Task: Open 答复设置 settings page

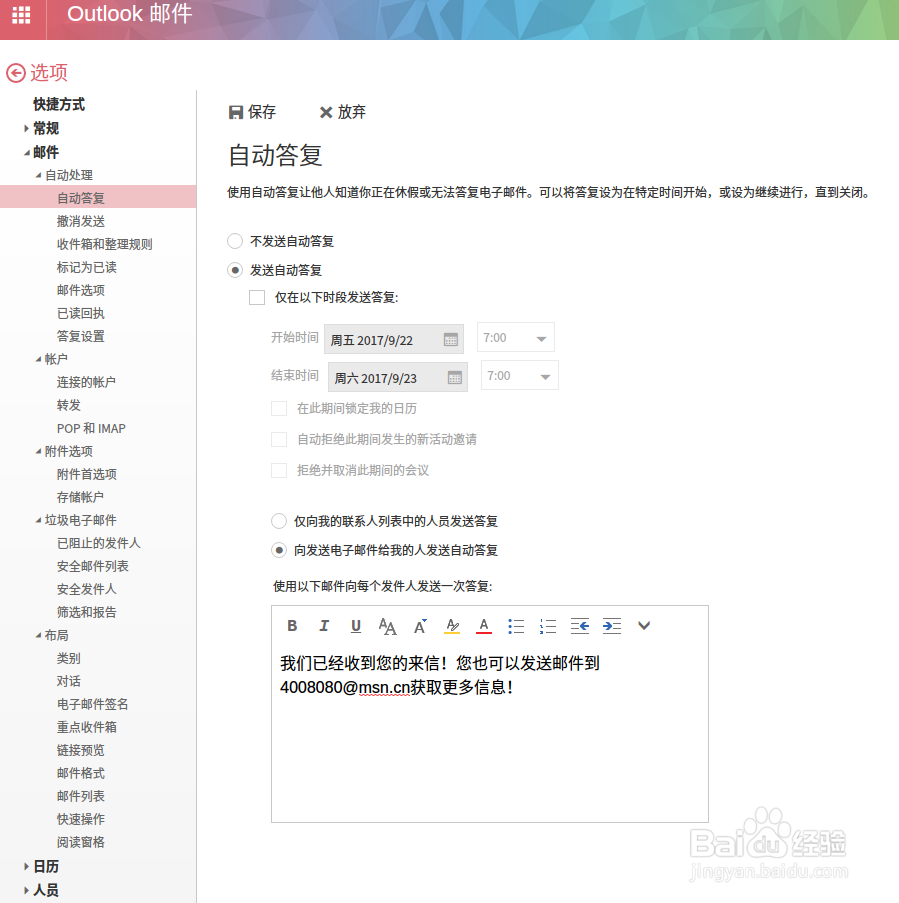Action: 81,337
